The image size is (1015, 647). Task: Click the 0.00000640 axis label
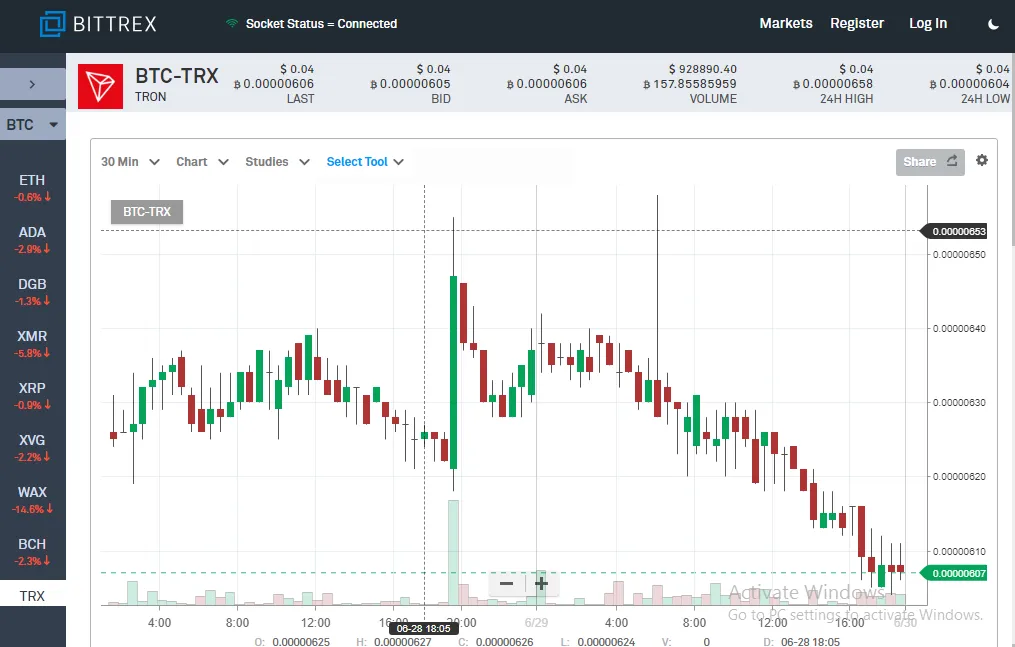959,329
